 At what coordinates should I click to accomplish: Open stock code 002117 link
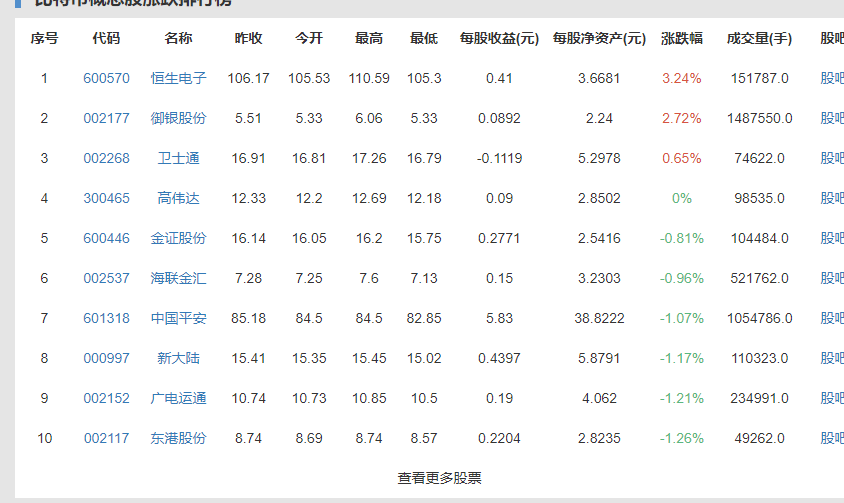(x=106, y=438)
